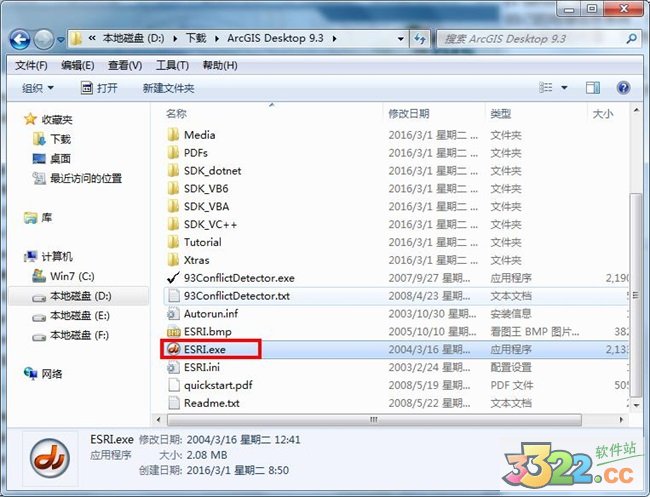The width and height of the screenshot is (650, 497).
Task: Open the 文件(F) menu
Action: point(32,65)
